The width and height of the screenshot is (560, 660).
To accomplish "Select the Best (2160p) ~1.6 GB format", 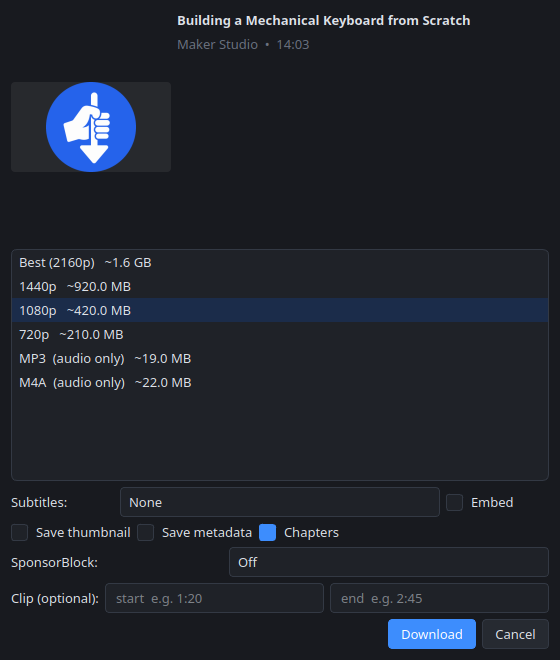I will [x=280, y=263].
